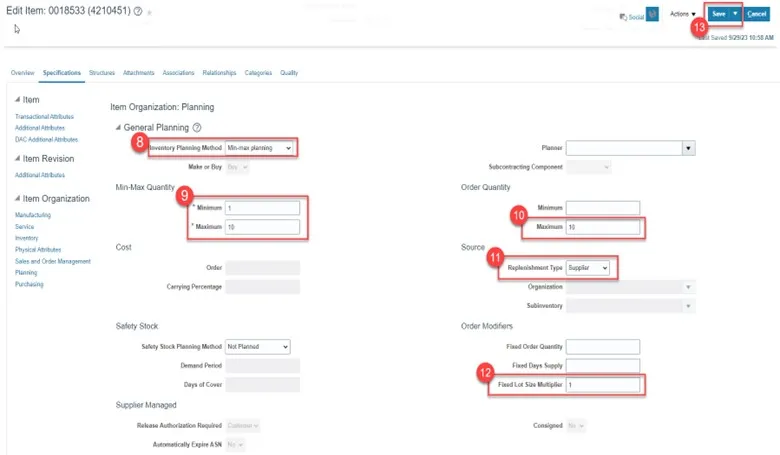Collapse the Item Revision sidebar section
This screenshot has width=780, height=455.
[x=17, y=158]
